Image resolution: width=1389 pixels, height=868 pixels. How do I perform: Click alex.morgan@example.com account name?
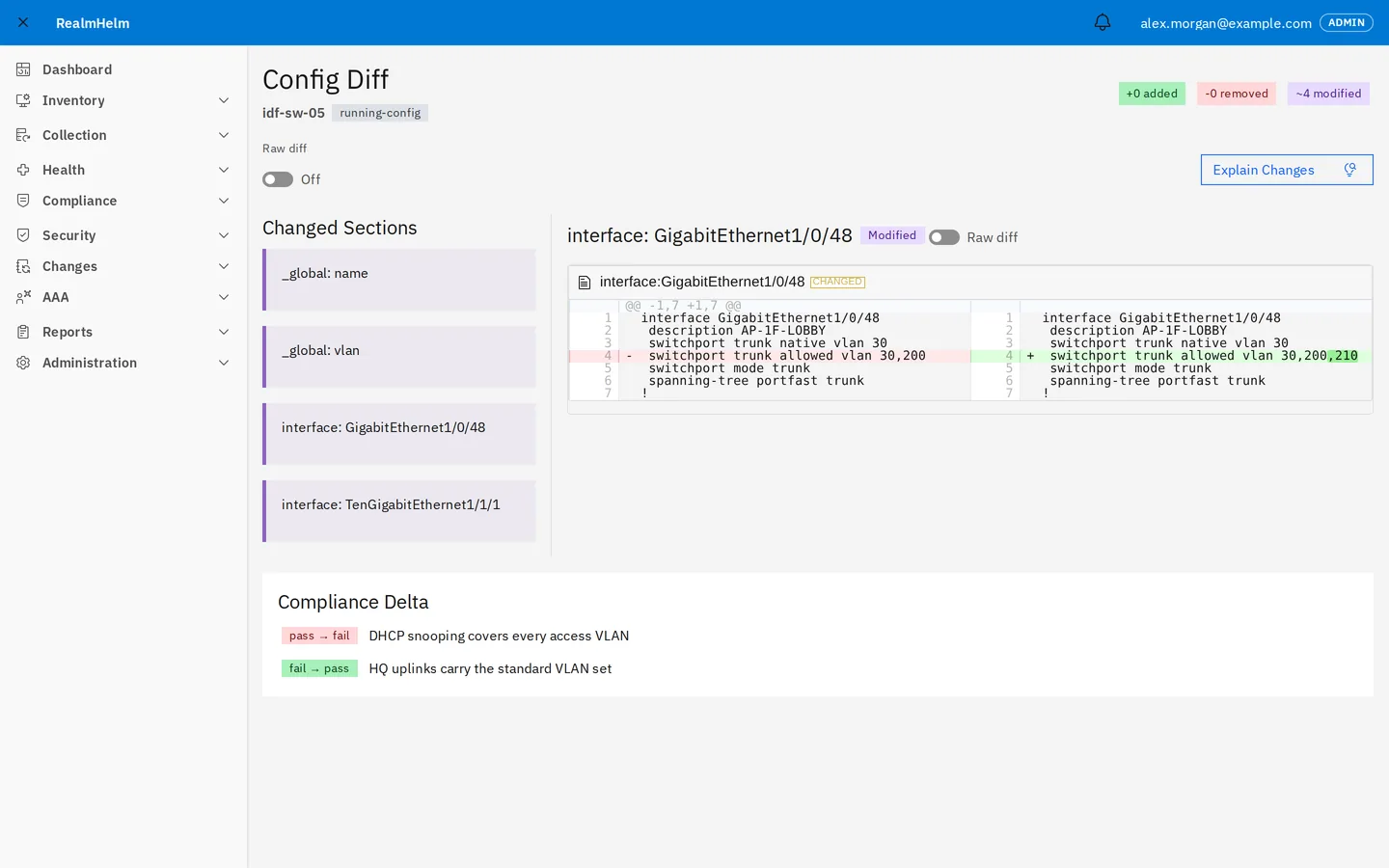[x=1226, y=23]
